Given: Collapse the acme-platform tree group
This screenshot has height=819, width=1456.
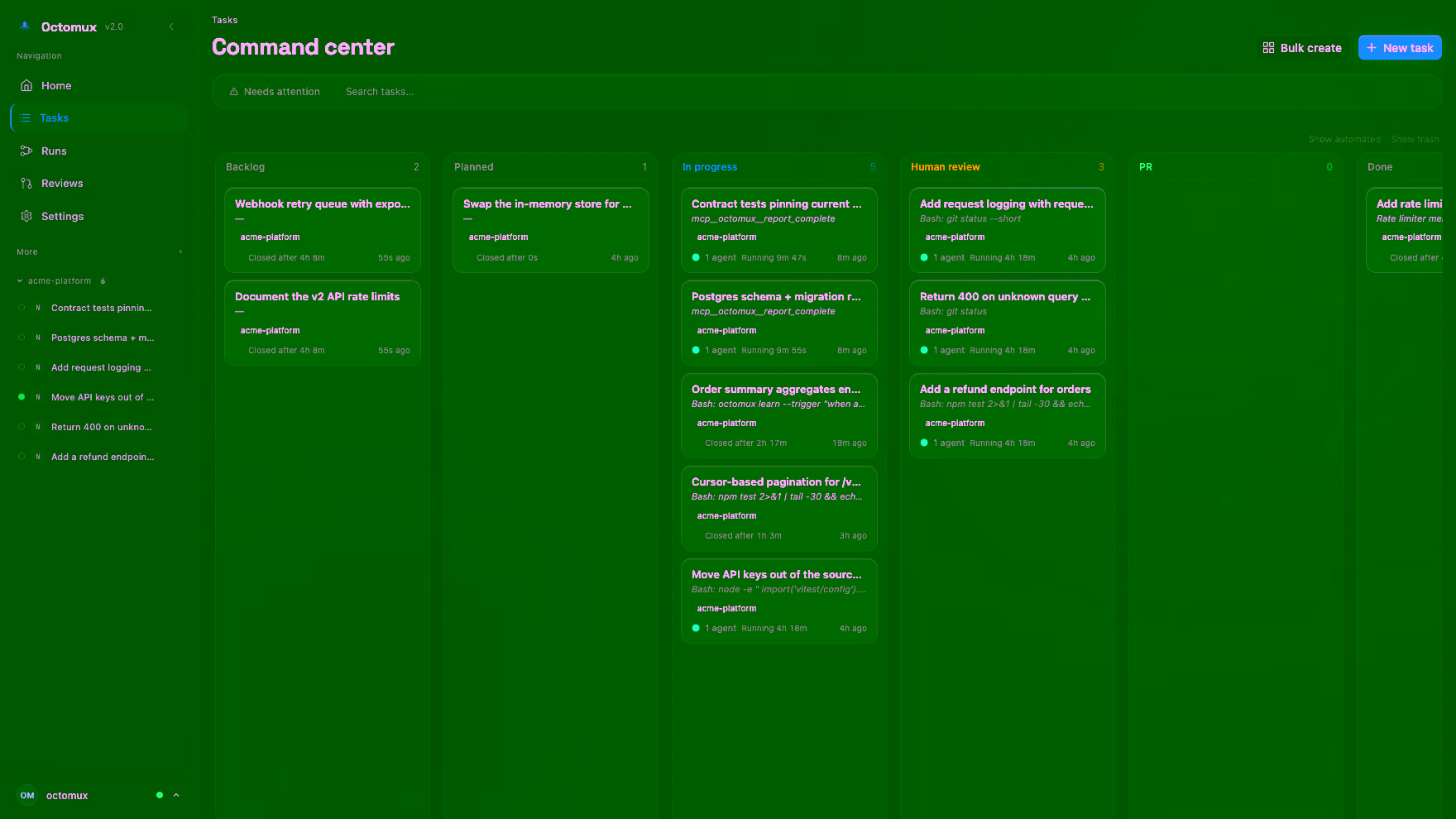Looking at the screenshot, I should coord(20,281).
